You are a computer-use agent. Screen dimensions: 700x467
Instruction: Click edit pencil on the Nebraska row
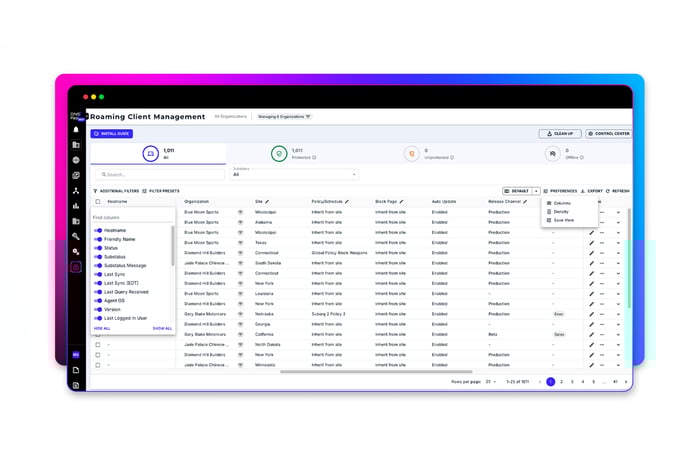pos(592,314)
